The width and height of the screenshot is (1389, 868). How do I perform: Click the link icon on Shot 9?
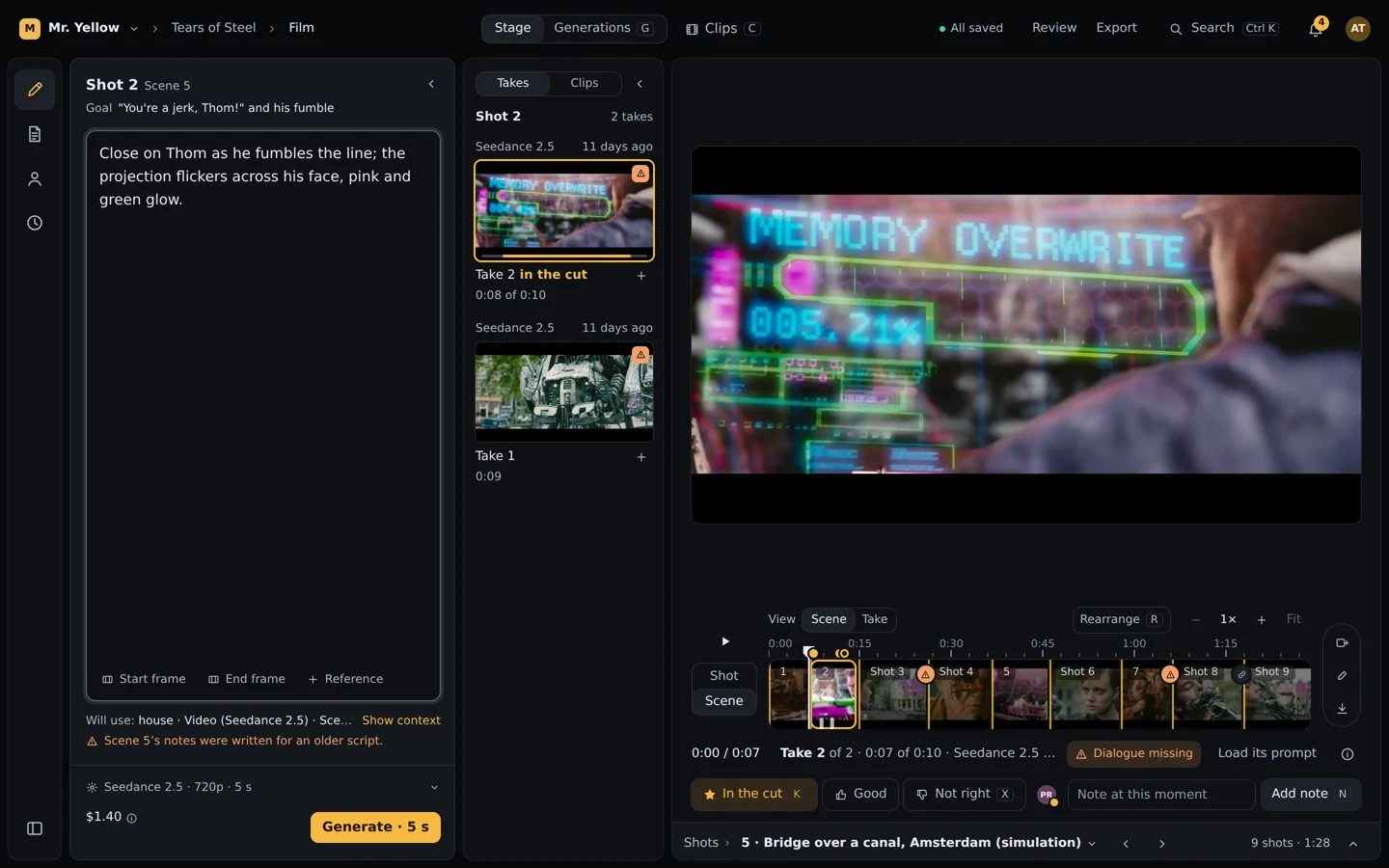point(1242,674)
